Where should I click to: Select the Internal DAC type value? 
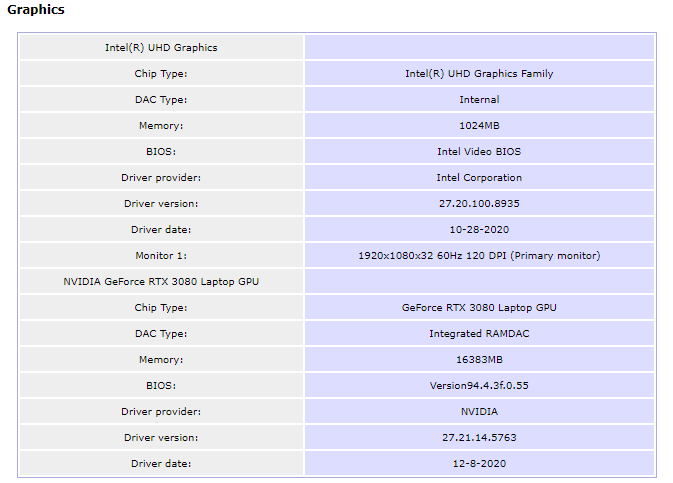479,100
